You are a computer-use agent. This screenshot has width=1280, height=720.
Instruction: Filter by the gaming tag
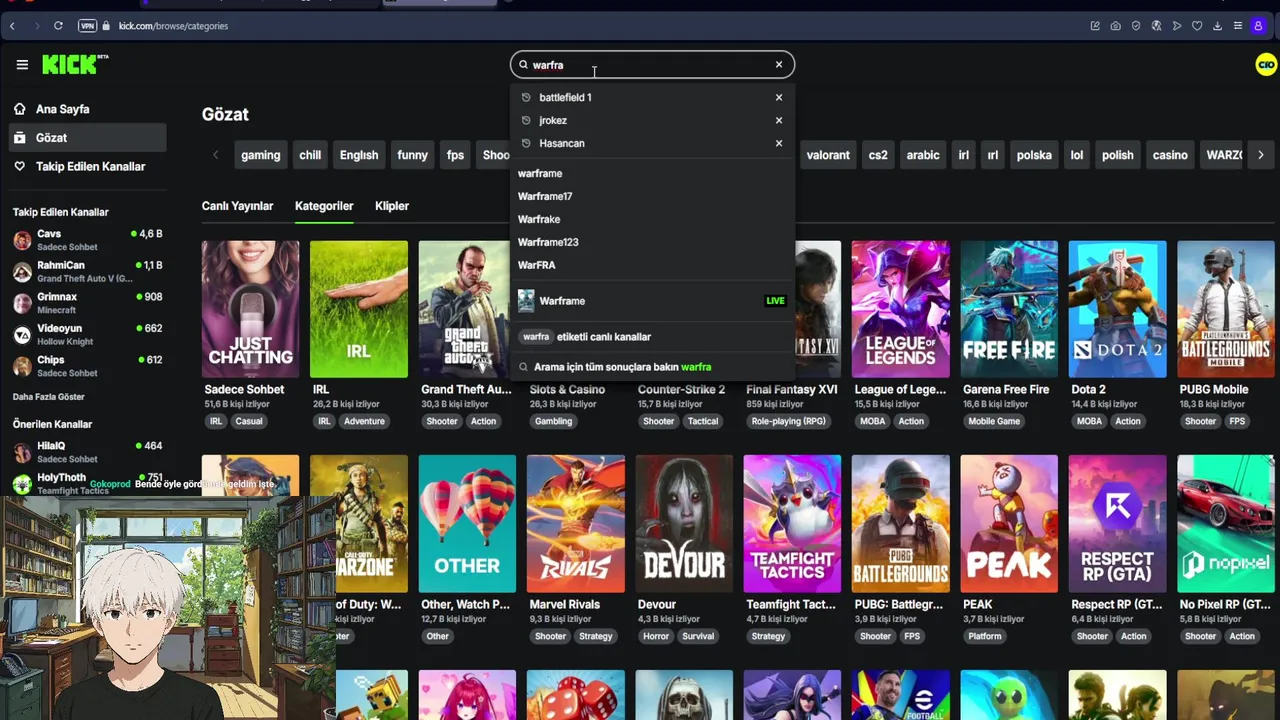(x=260, y=155)
